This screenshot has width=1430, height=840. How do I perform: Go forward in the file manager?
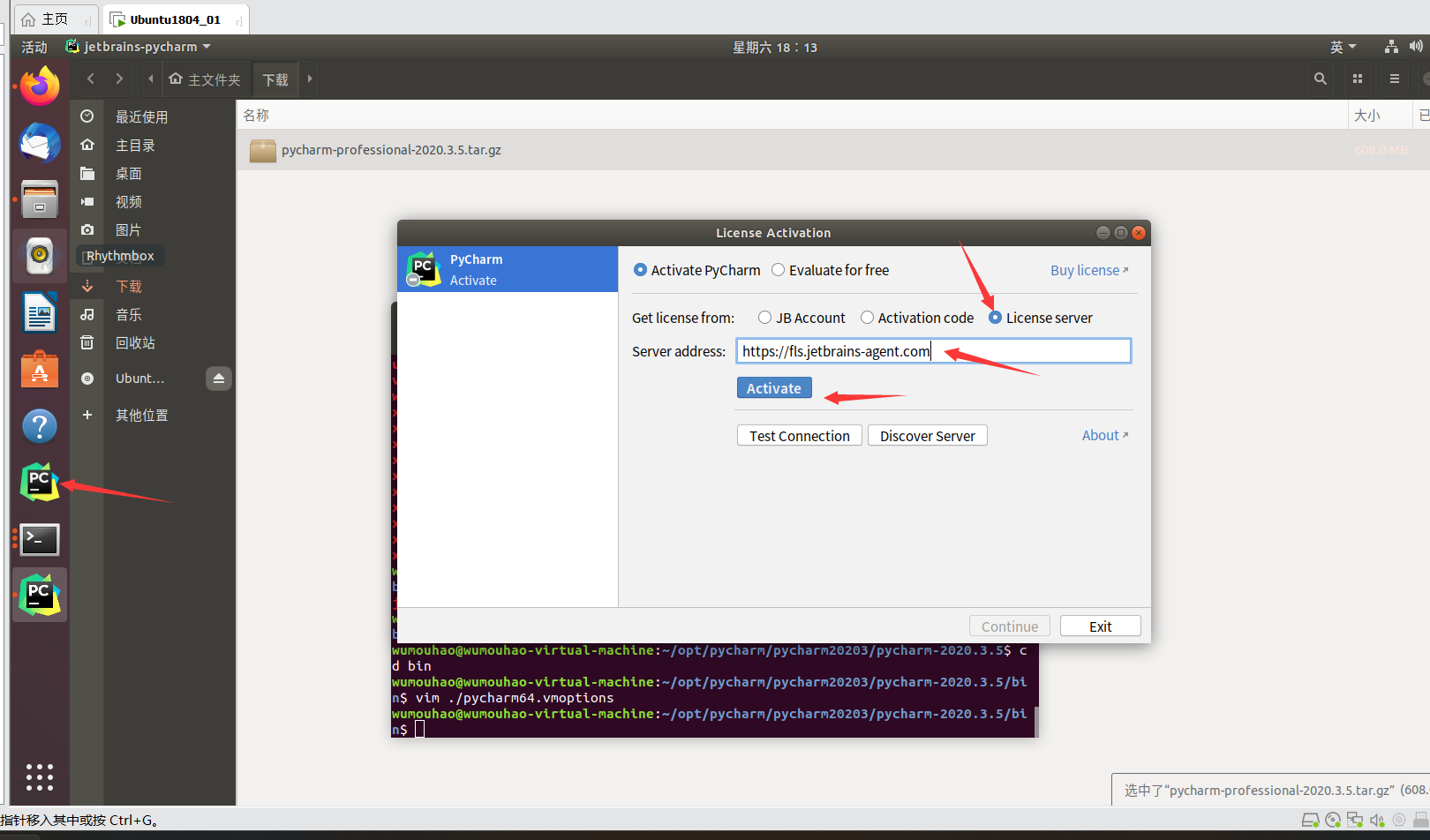pyautogui.click(x=119, y=79)
